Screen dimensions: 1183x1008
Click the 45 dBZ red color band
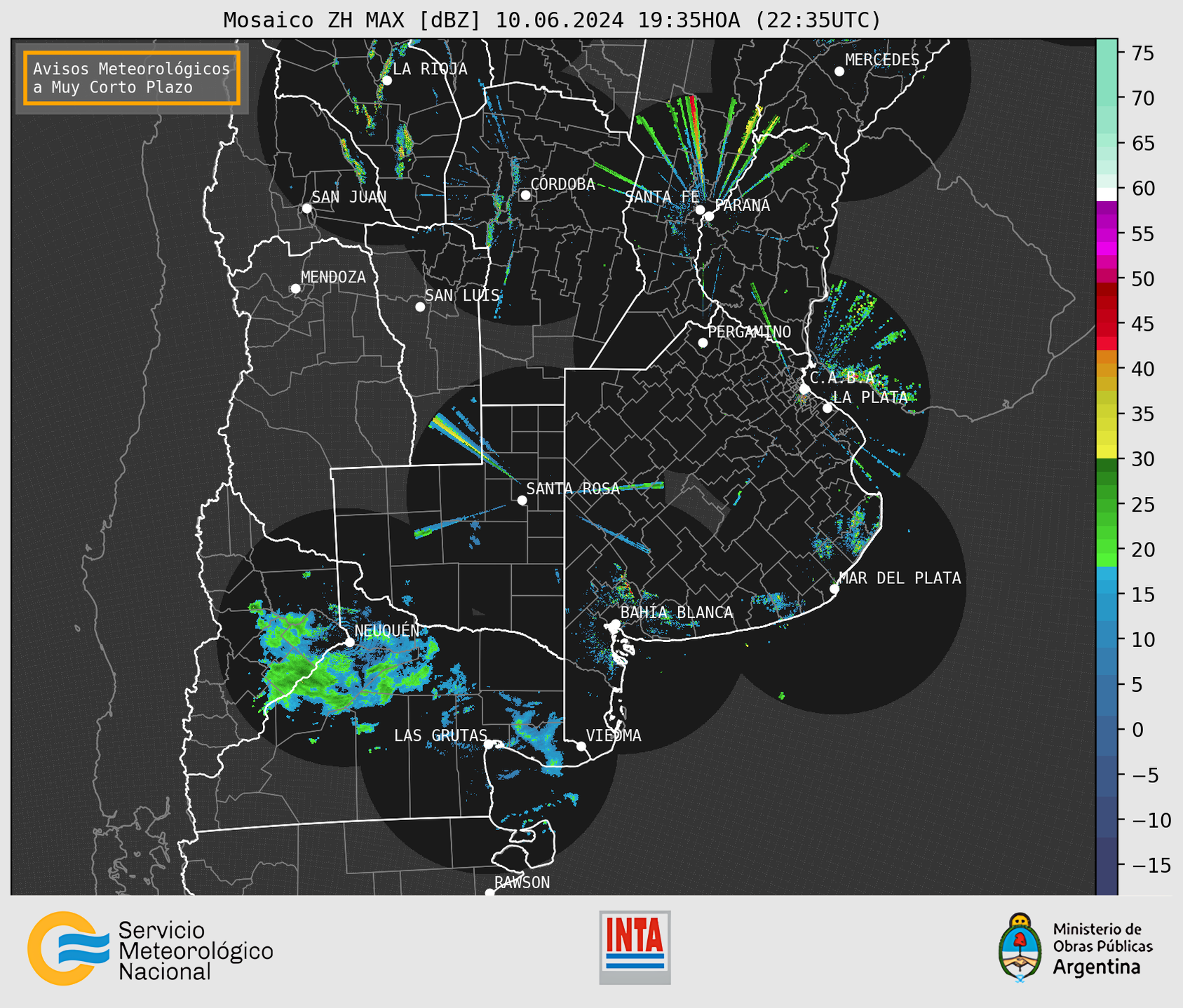pos(1107,324)
